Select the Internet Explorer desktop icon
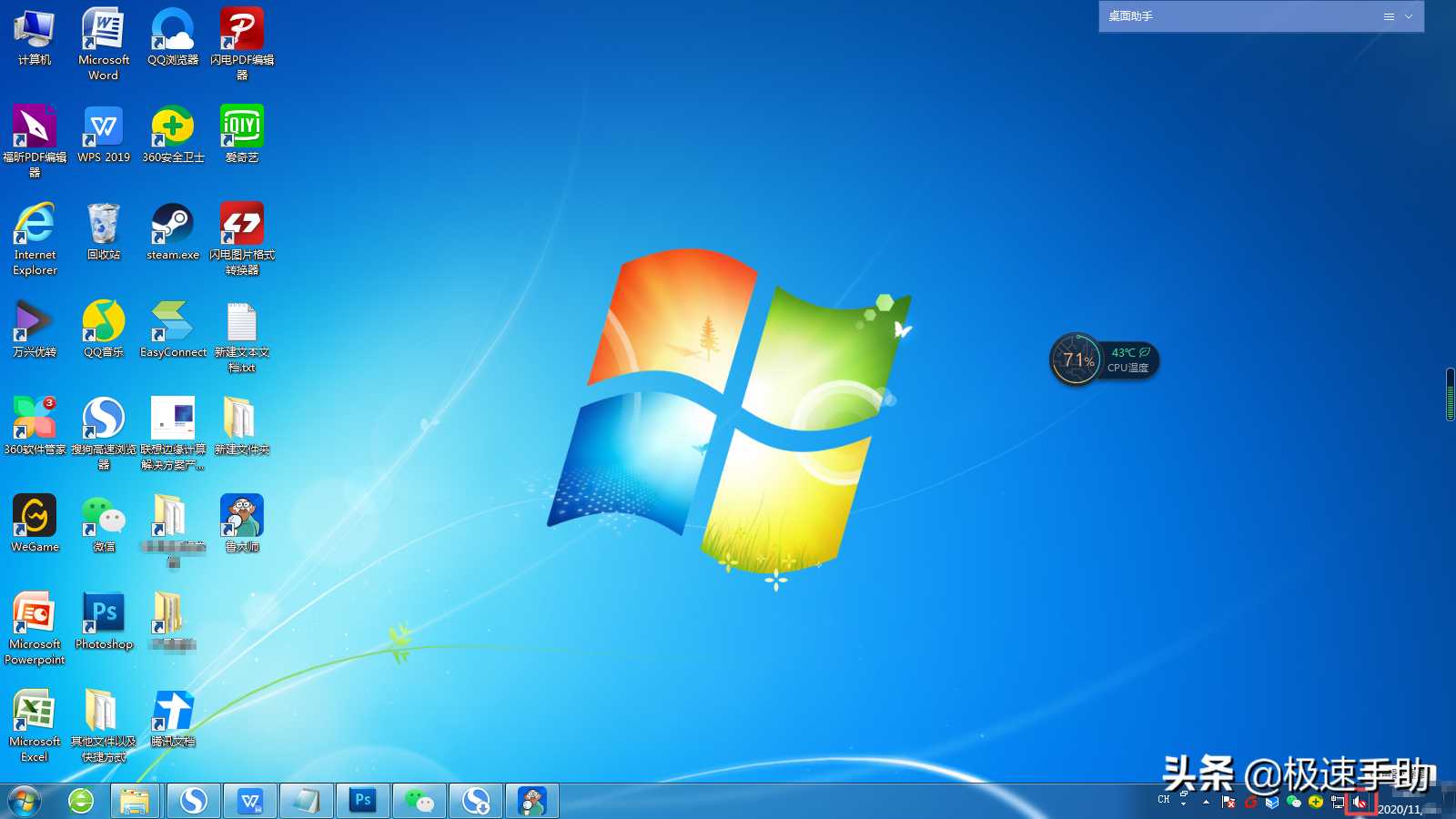This screenshot has width=1456, height=819. pyautogui.click(x=35, y=238)
